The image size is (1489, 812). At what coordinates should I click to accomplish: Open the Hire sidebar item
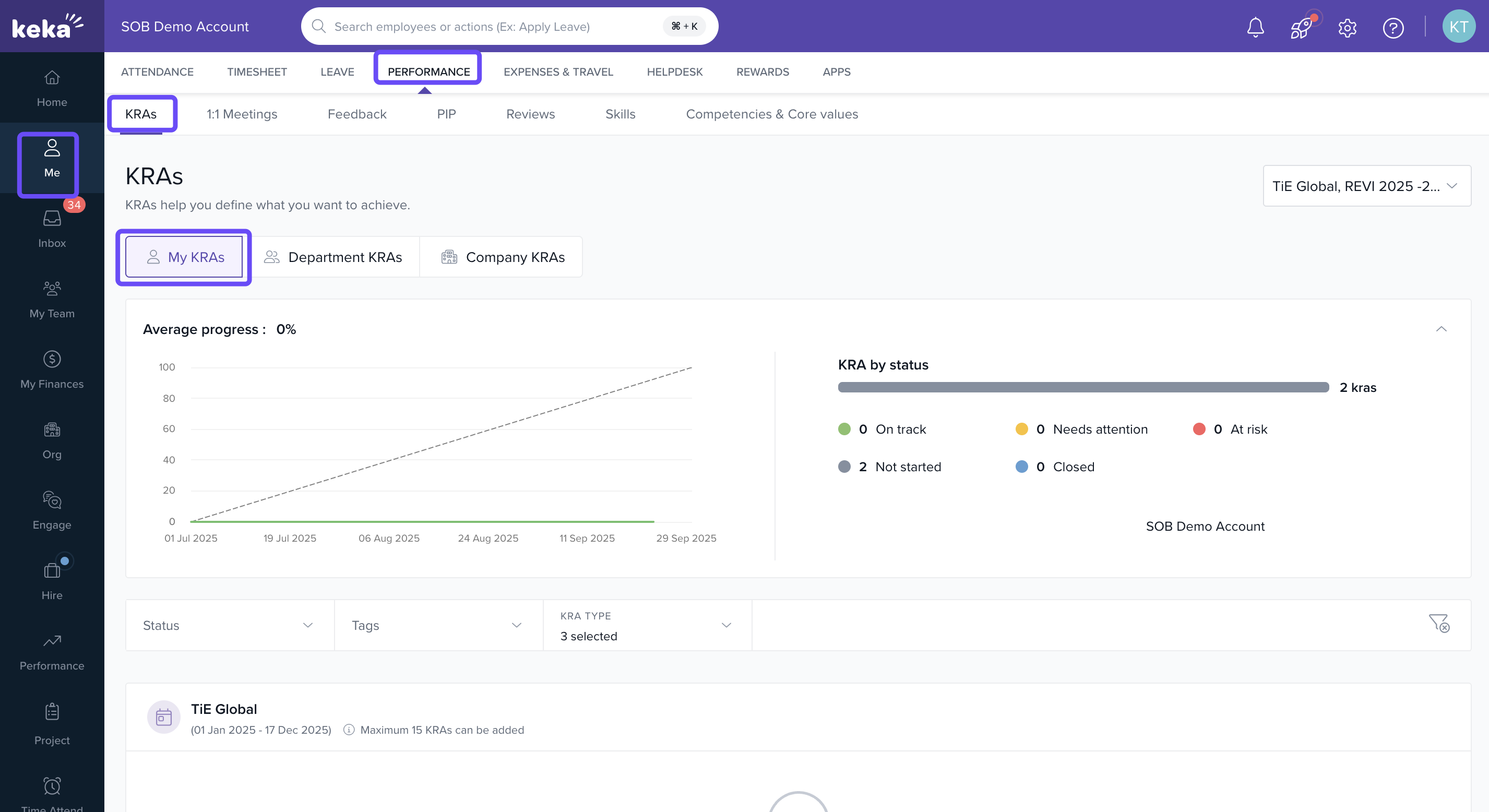(x=52, y=581)
